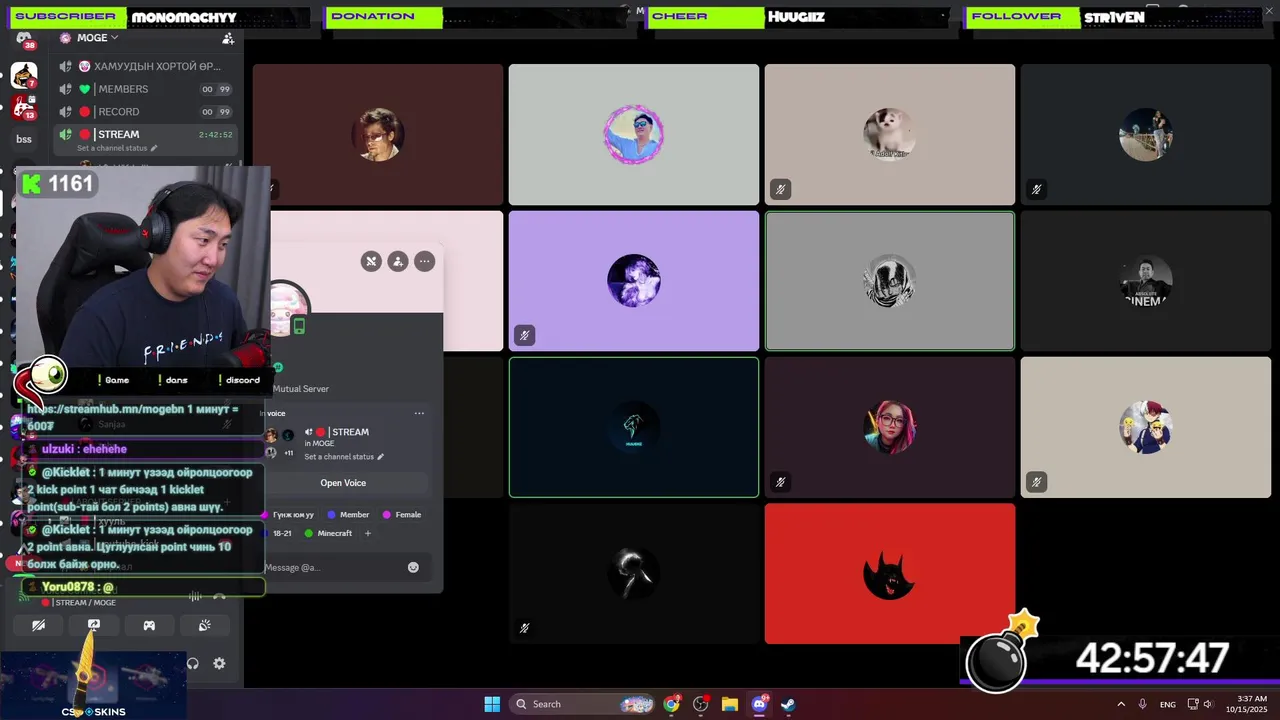
Task: Click the Open Voice button
Action: pyautogui.click(x=343, y=483)
